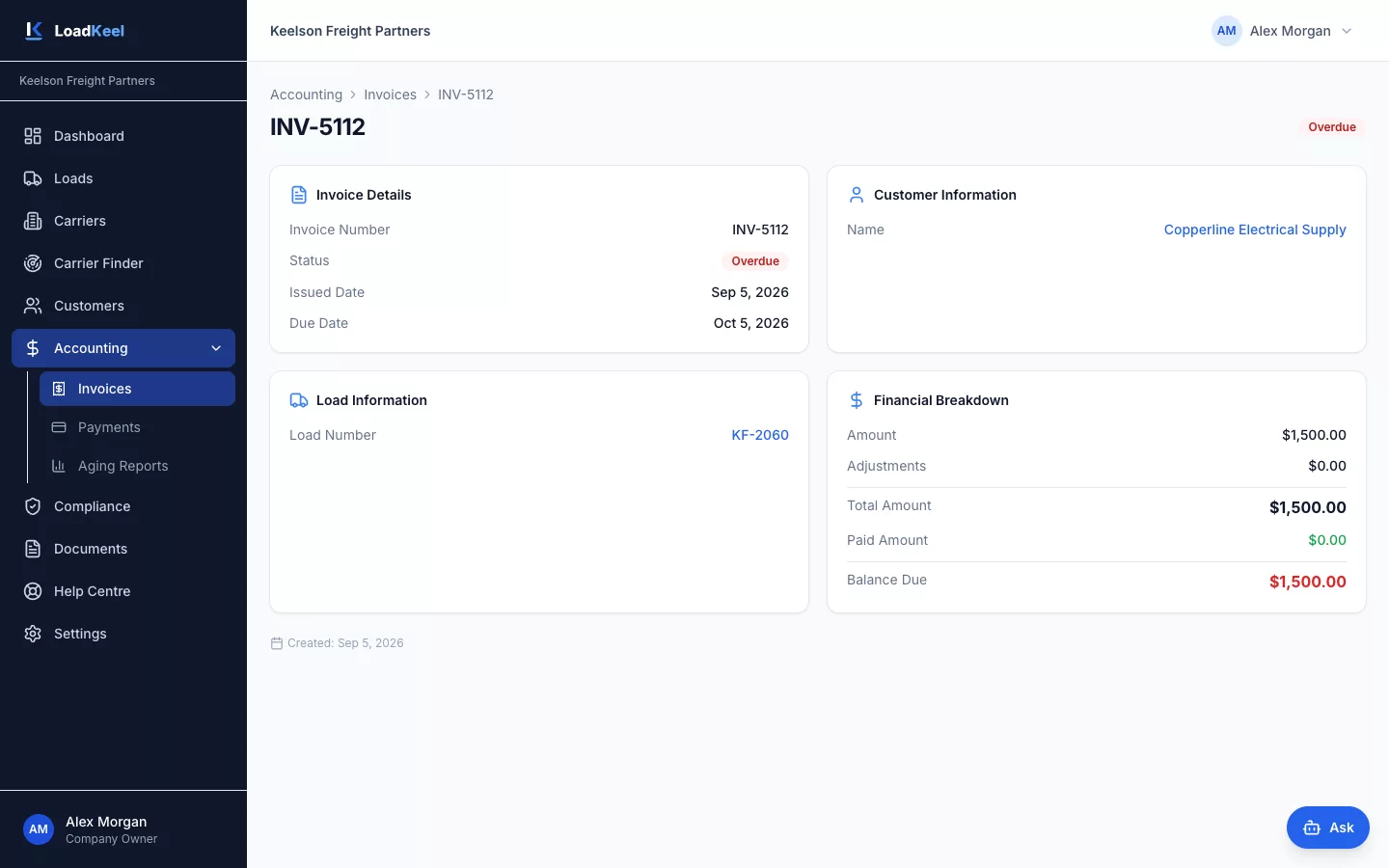This screenshot has height=868, width=1389.
Task: Click the Invoice Details document icon
Action: [x=299, y=195]
